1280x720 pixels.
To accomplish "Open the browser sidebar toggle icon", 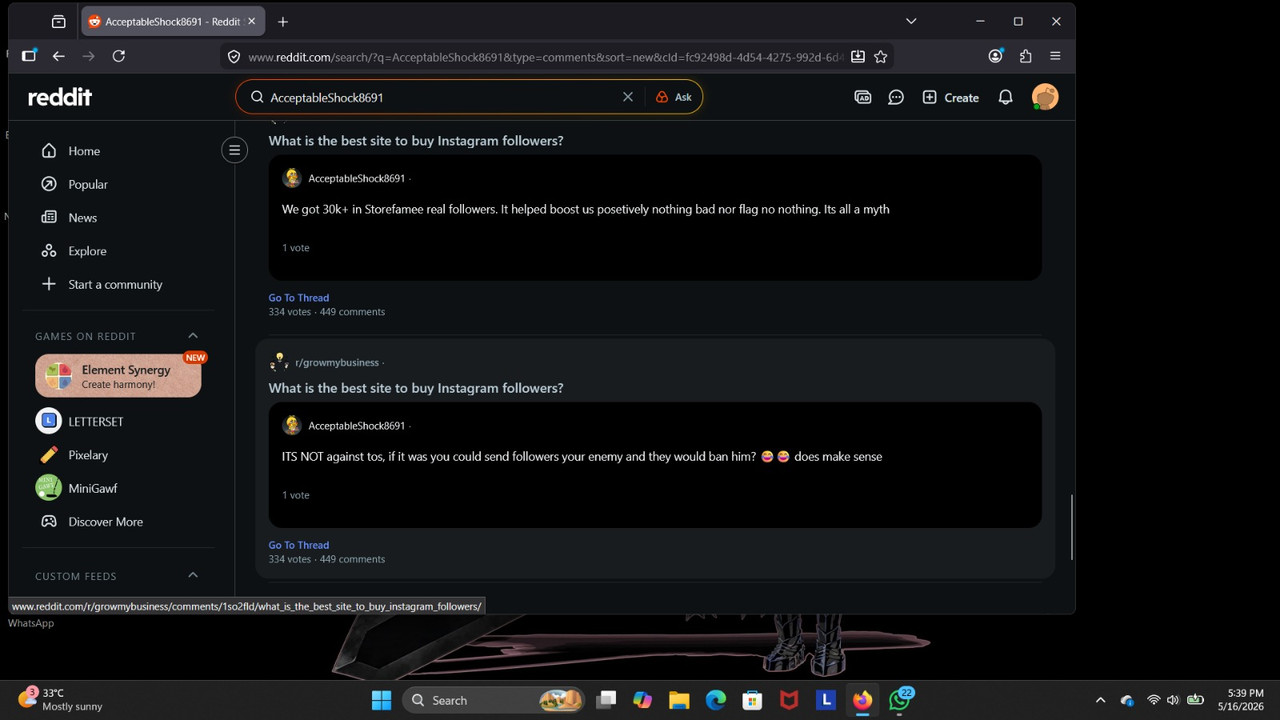I will pos(28,56).
